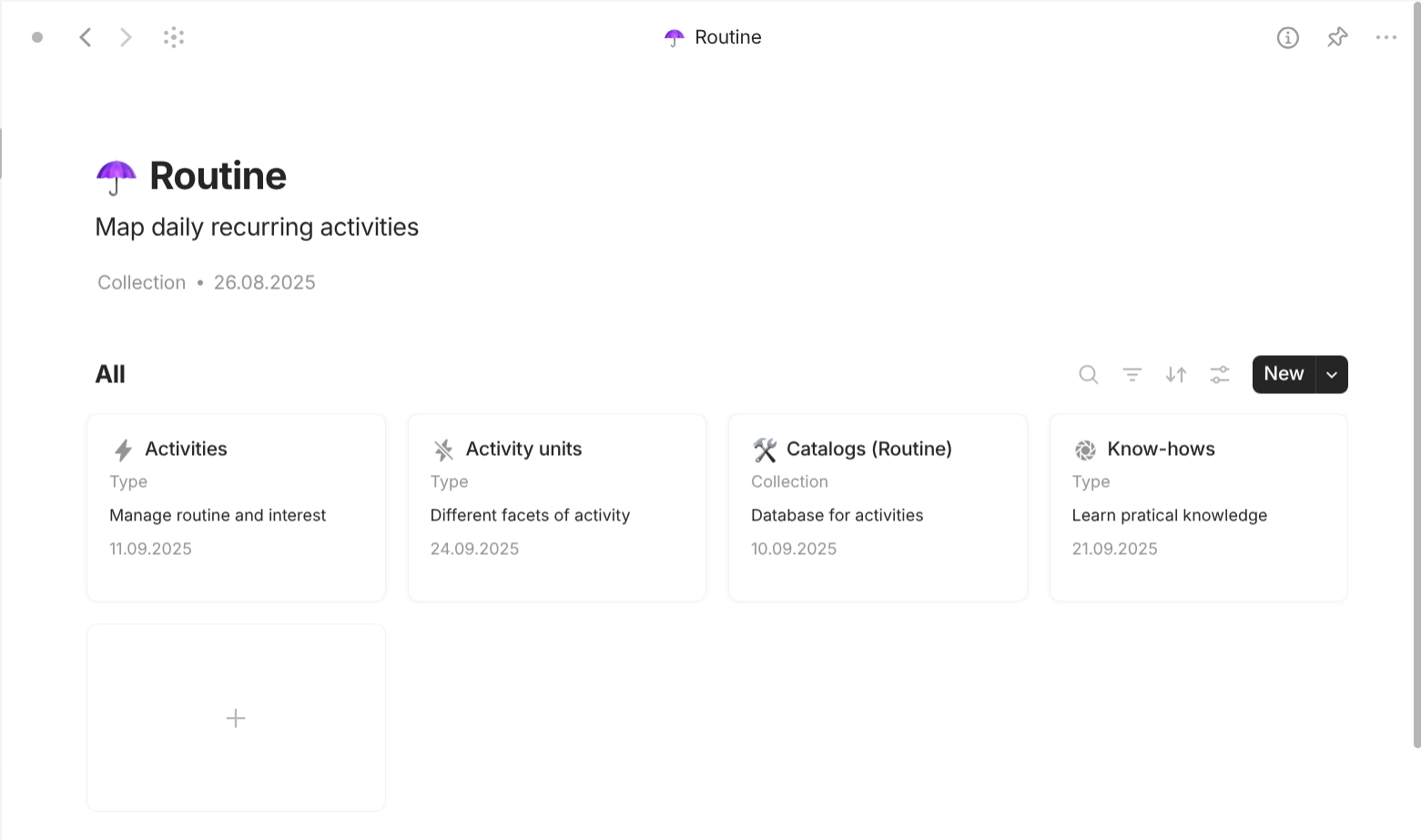Screen dimensions: 1421x840
Task: Open the three-dot options menu
Action: (1386, 37)
